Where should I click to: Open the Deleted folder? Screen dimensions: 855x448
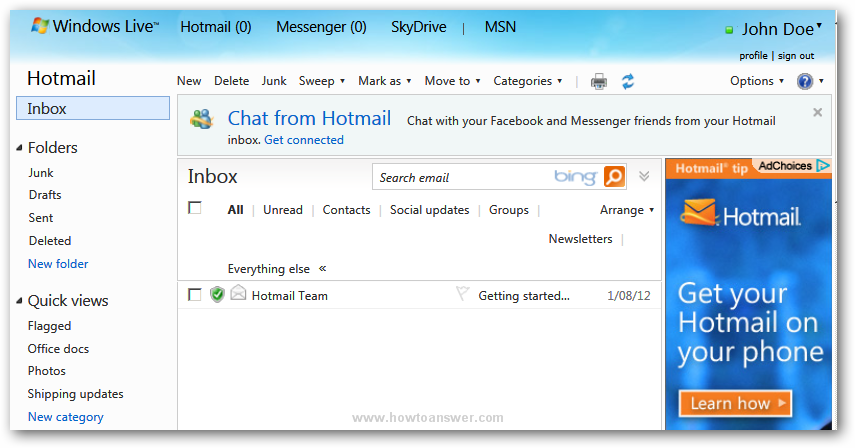point(50,240)
